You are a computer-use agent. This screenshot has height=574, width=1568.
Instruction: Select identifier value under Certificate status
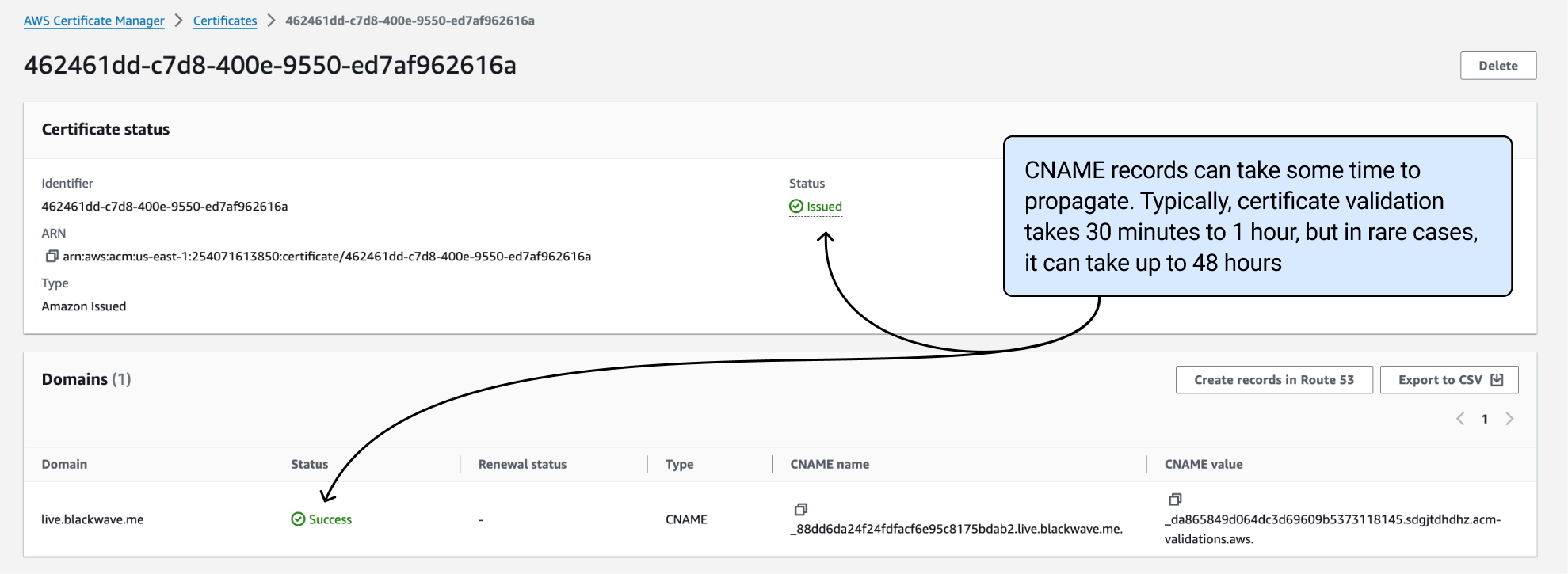pyautogui.click(x=165, y=207)
